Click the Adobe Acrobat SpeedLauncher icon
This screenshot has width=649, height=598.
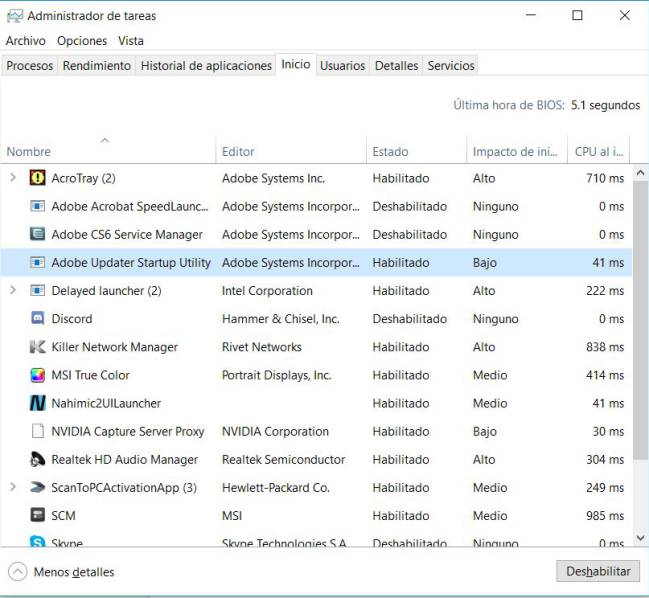(38, 206)
